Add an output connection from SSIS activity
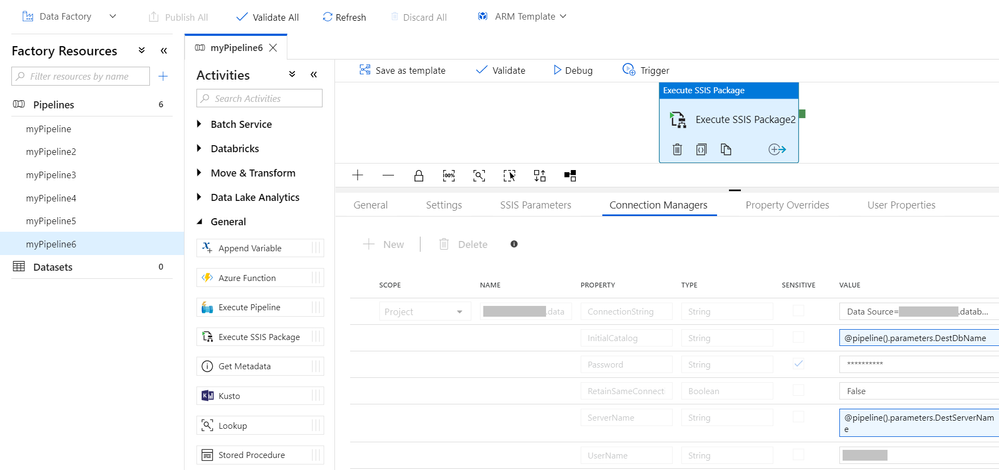 777,150
